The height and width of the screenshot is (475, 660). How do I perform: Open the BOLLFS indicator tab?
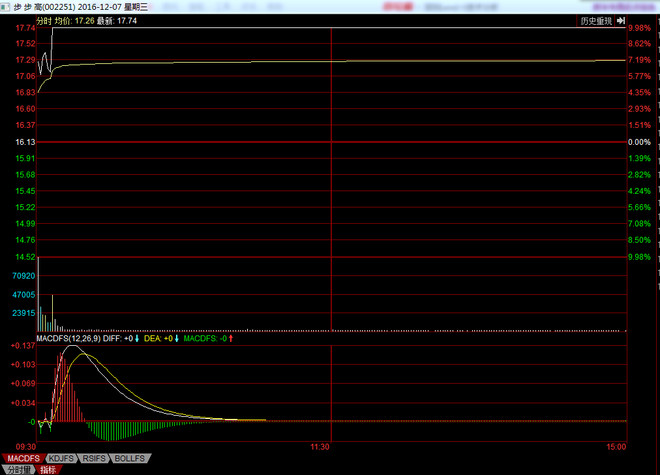point(129,458)
